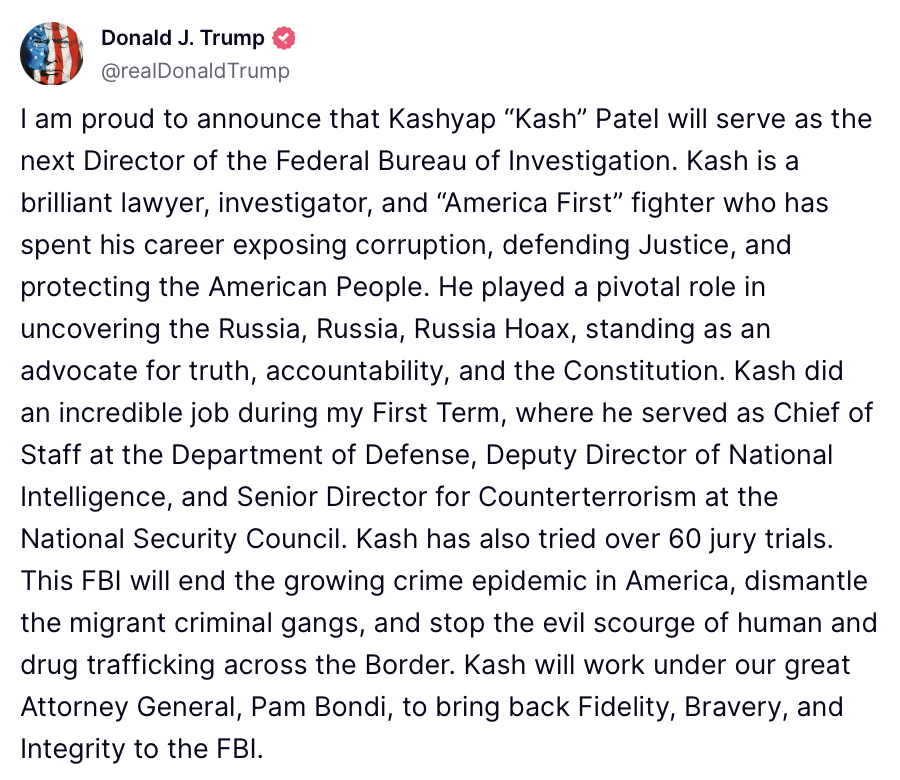Viewport: 900px width, 780px height.
Task: Open the Donald J. Trump display name
Action: [183, 38]
